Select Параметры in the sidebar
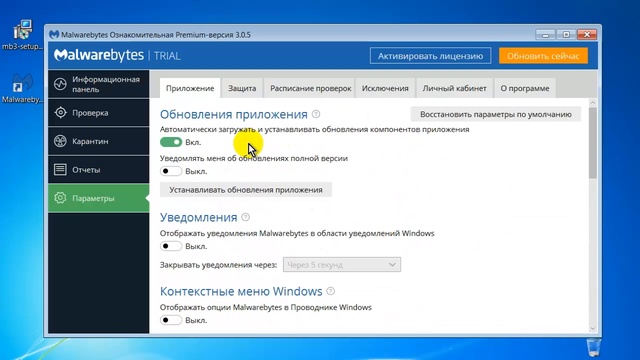This screenshot has width=640, height=360. 99,198
